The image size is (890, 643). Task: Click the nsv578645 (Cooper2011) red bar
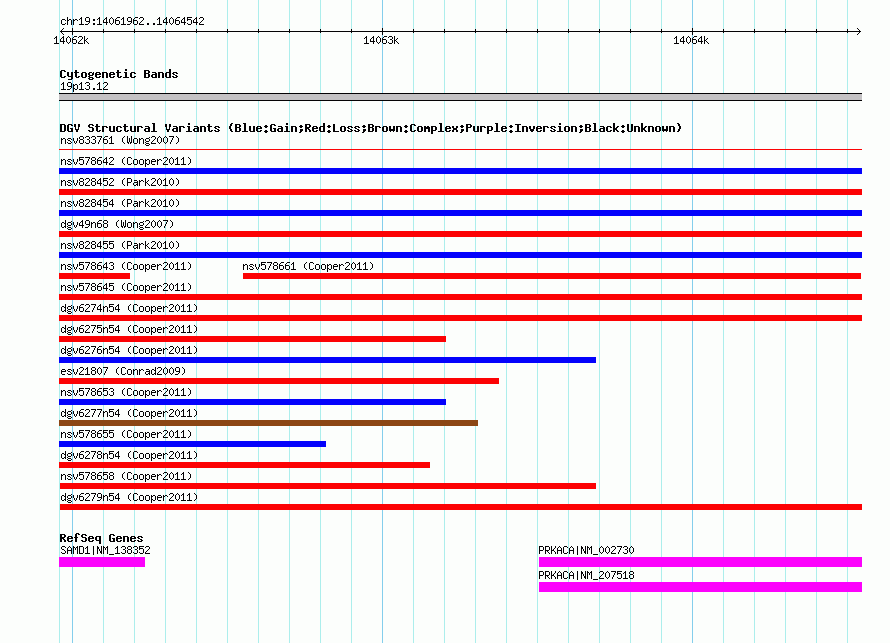click(460, 297)
